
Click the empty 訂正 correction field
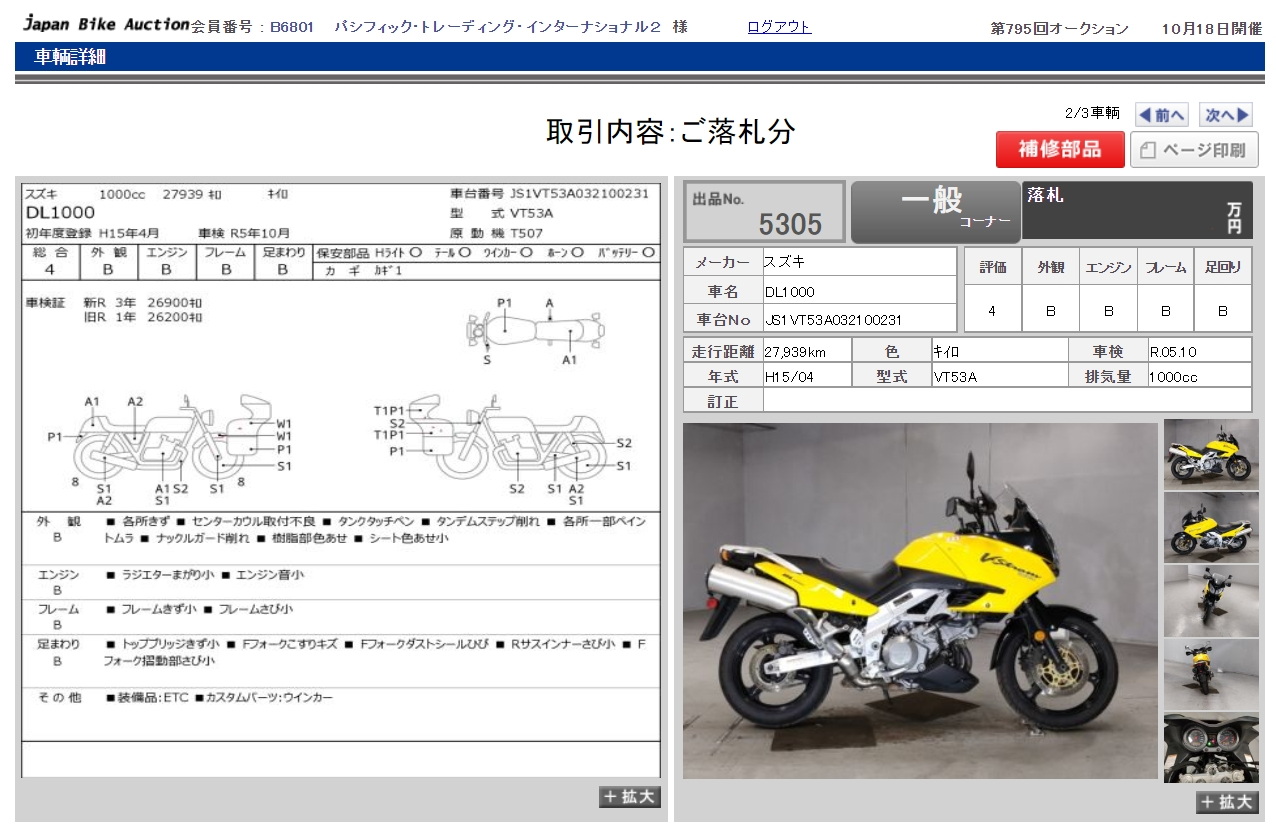point(1006,401)
